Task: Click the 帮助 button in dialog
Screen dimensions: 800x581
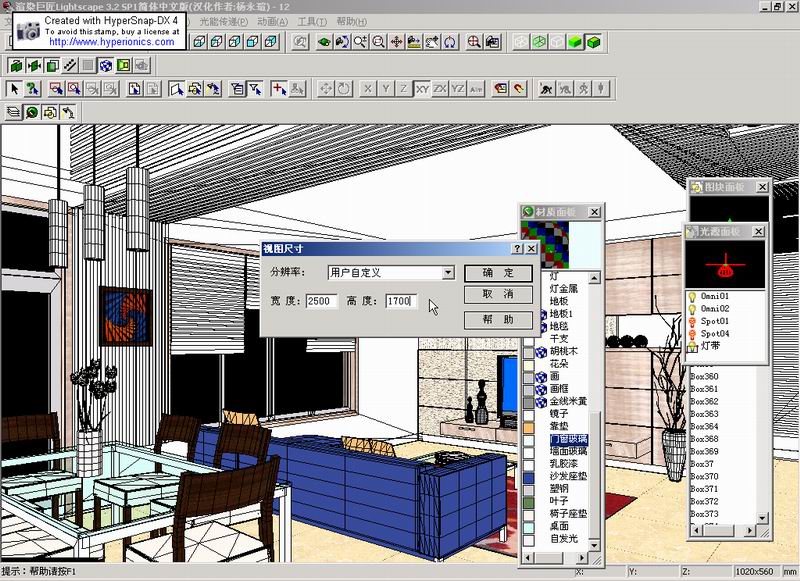Action: click(x=498, y=320)
